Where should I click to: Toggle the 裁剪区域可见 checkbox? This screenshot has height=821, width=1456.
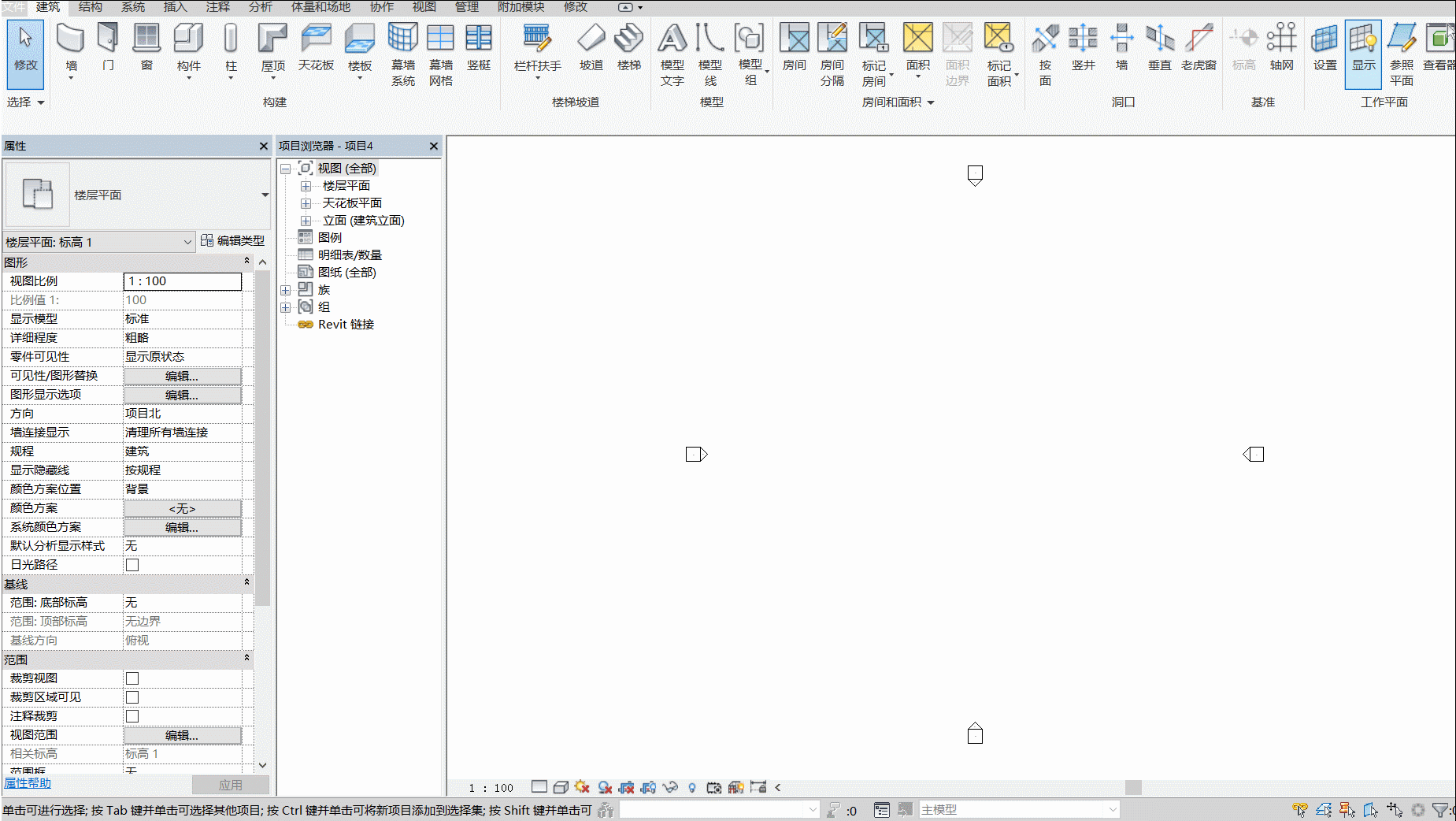[x=132, y=697]
